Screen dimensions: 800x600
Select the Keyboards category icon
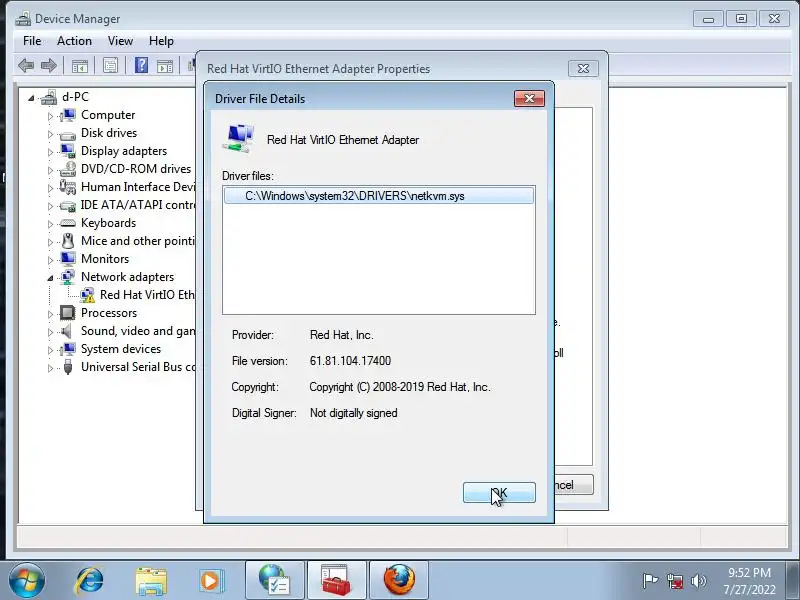(67, 223)
